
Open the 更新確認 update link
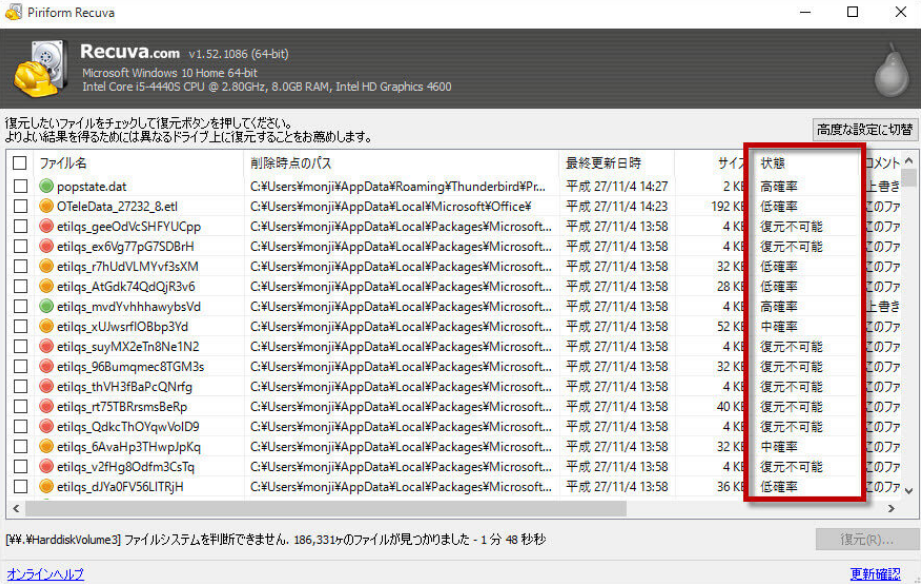pos(875,574)
